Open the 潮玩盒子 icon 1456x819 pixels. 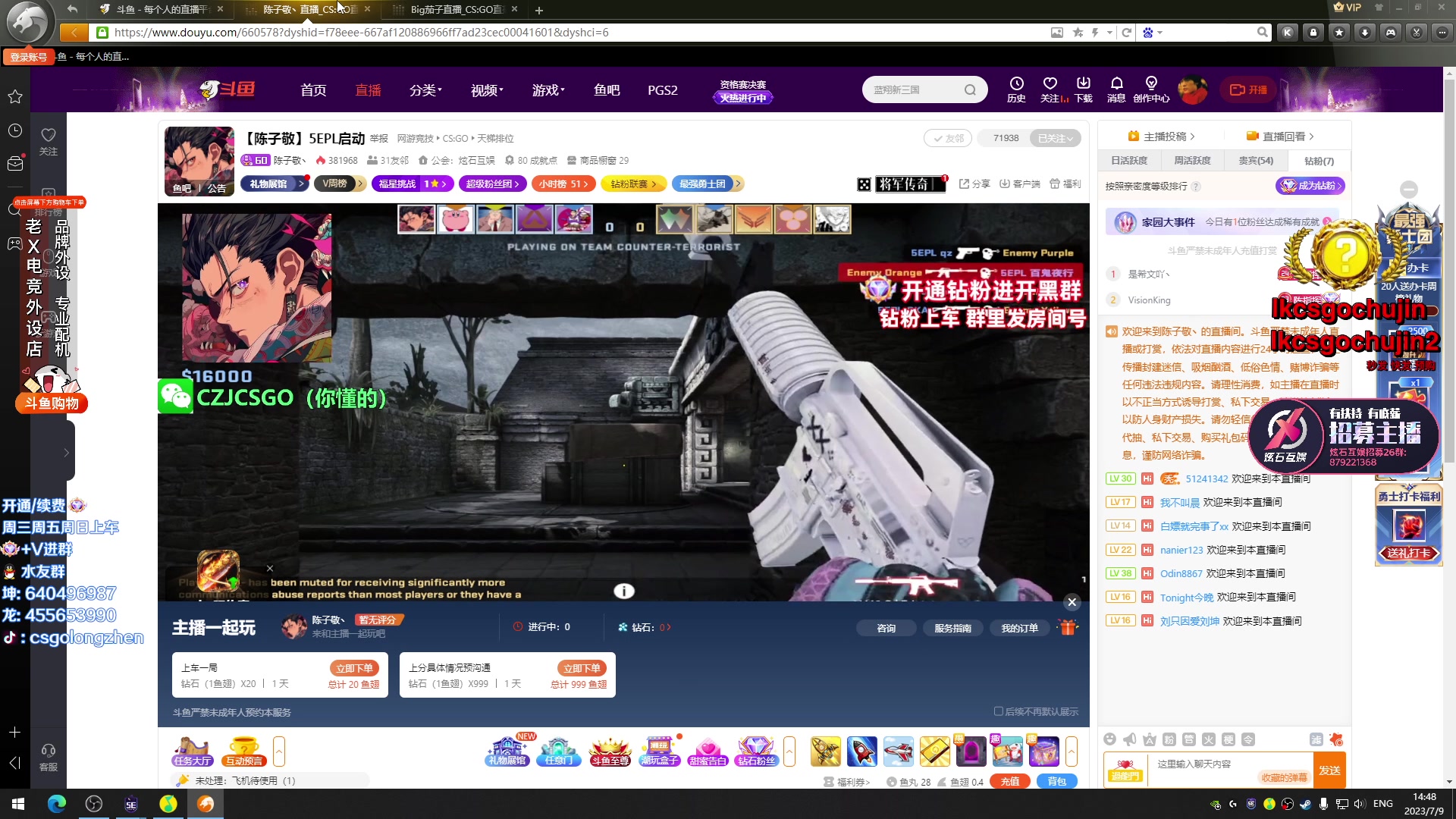click(x=660, y=751)
